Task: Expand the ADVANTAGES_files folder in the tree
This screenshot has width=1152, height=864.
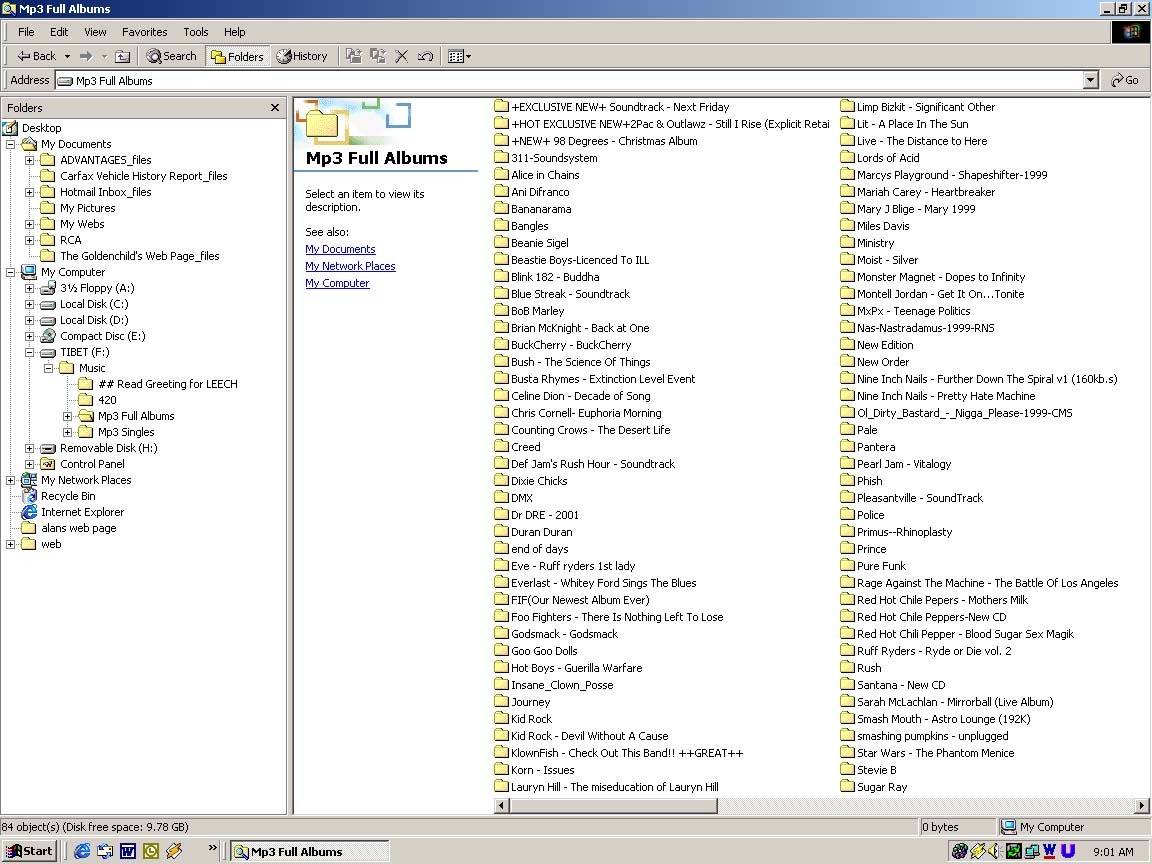Action: point(29,160)
